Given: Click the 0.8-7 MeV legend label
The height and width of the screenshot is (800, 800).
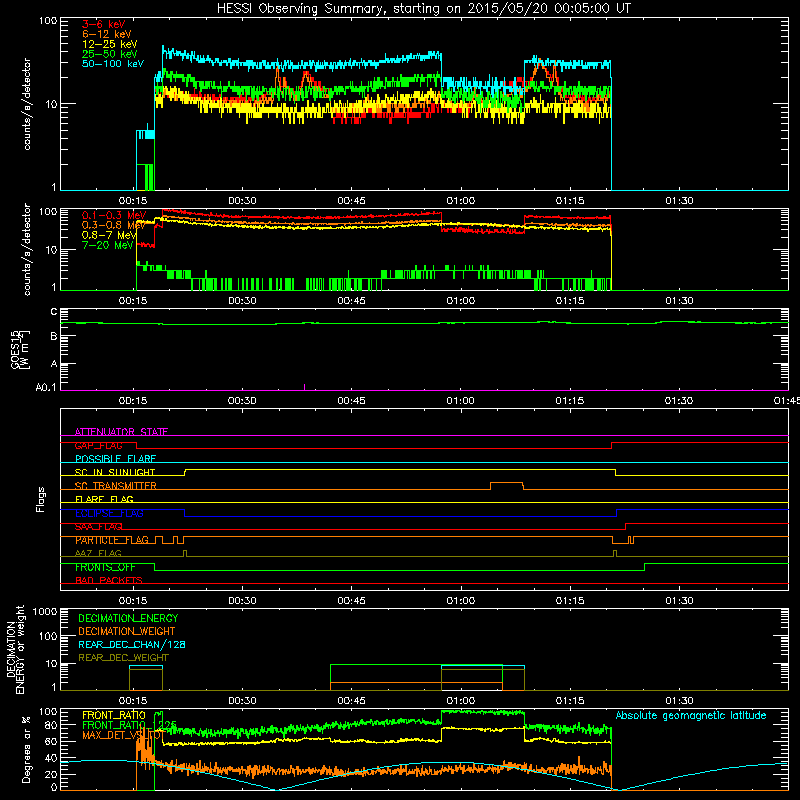Looking at the screenshot, I should [109, 235].
